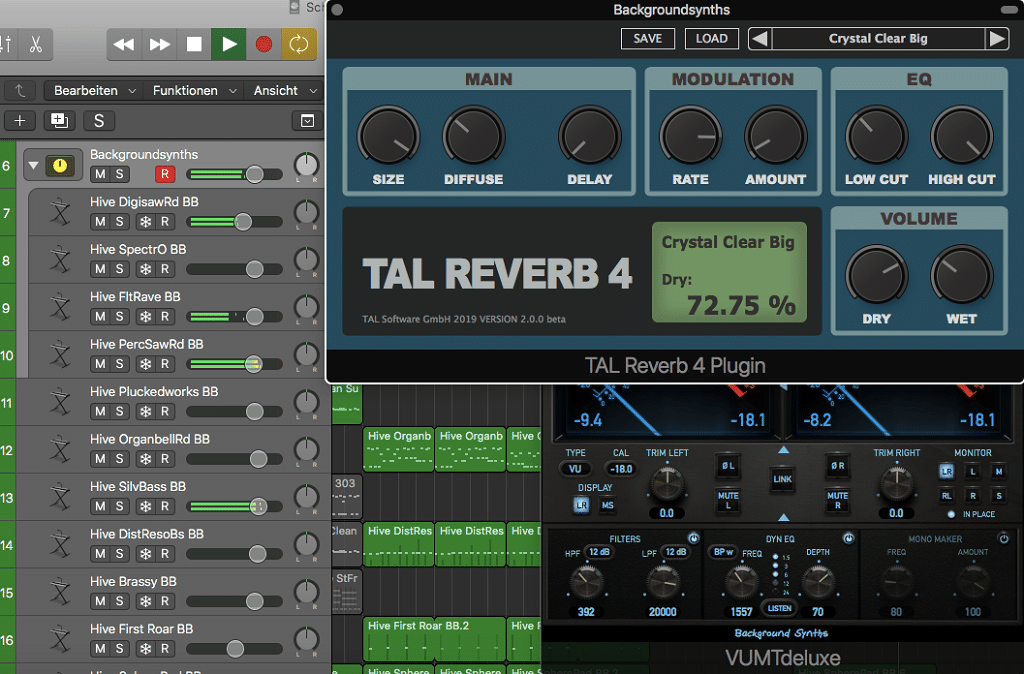This screenshot has width=1024, height=674.
Task: Click the Backgroundsynths pan knob
Action: 306,165
